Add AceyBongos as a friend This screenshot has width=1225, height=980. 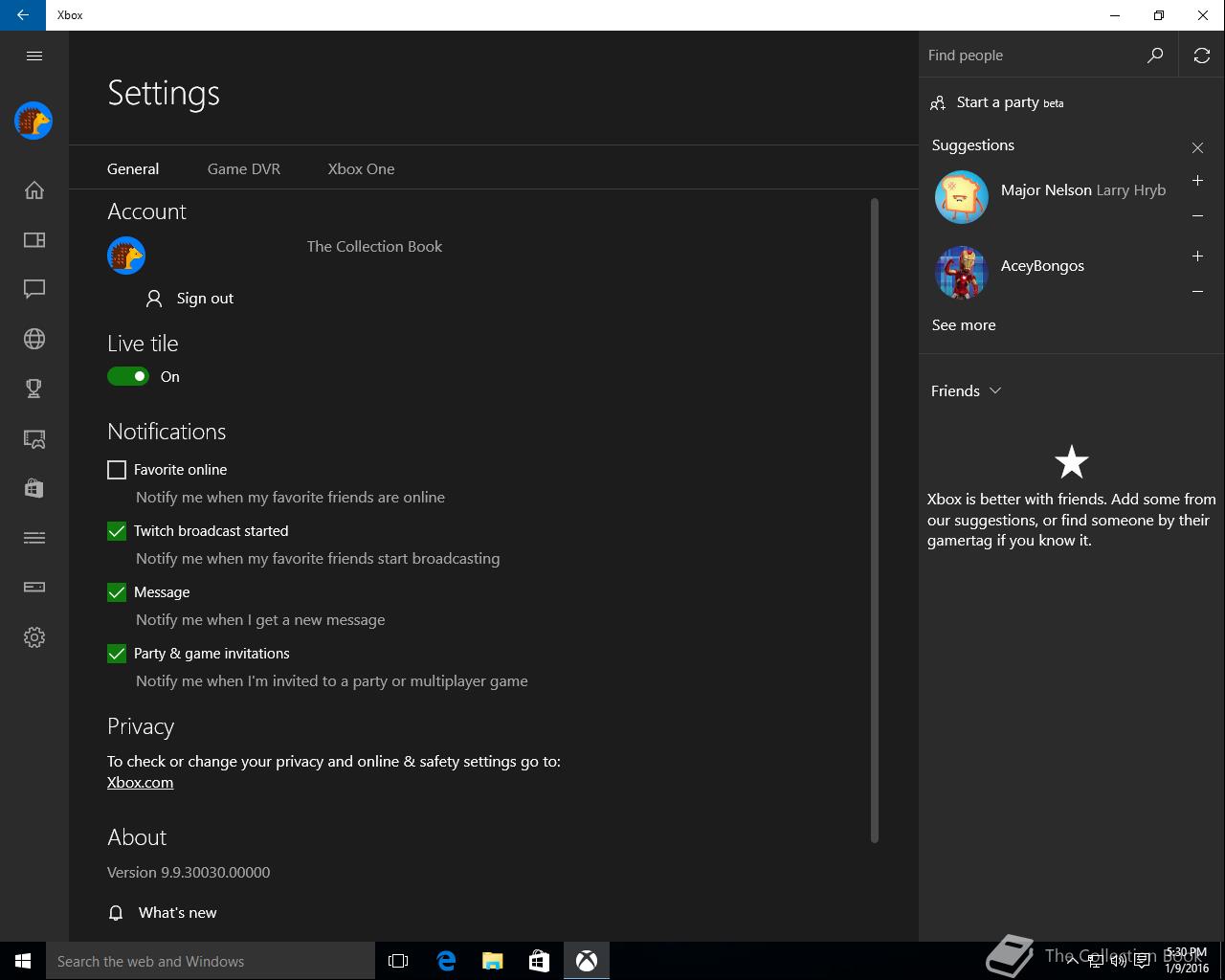pyautogui.click(x=1197, y=256)
